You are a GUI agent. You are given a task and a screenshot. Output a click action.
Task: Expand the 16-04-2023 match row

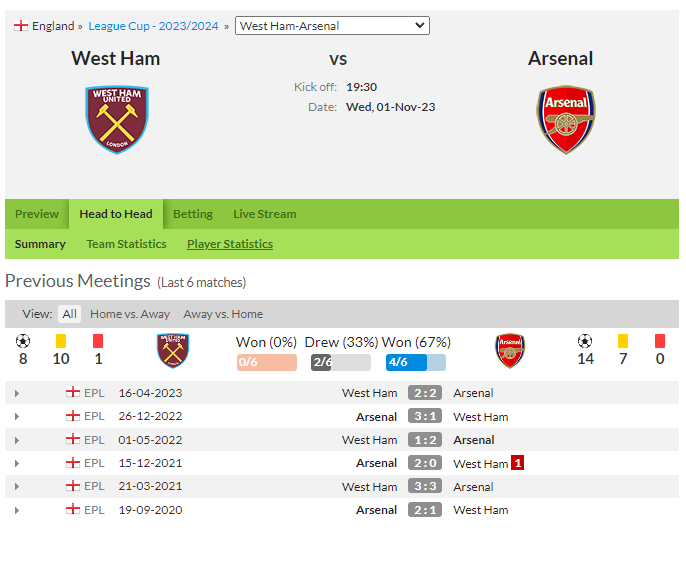[x=17, y=393]
